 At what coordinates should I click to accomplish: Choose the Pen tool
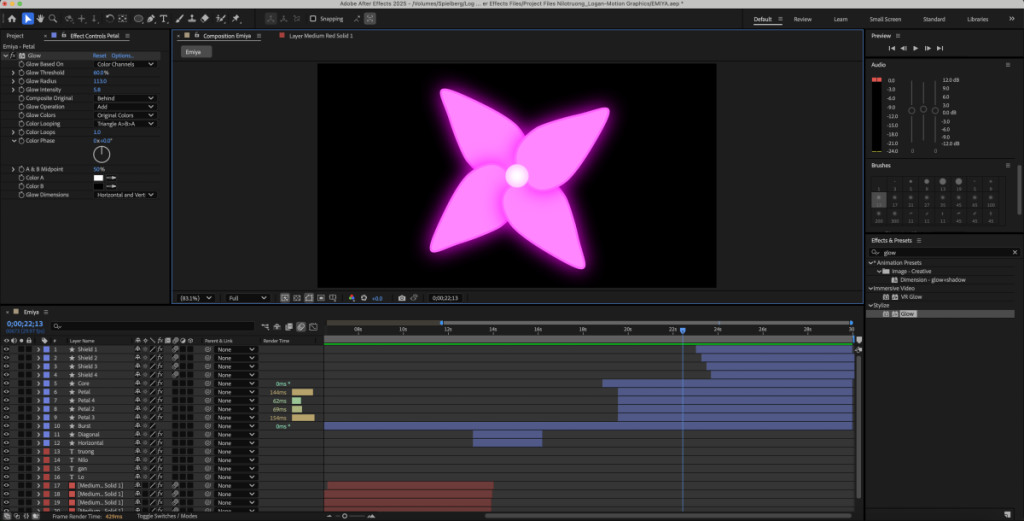click(152, 18)
